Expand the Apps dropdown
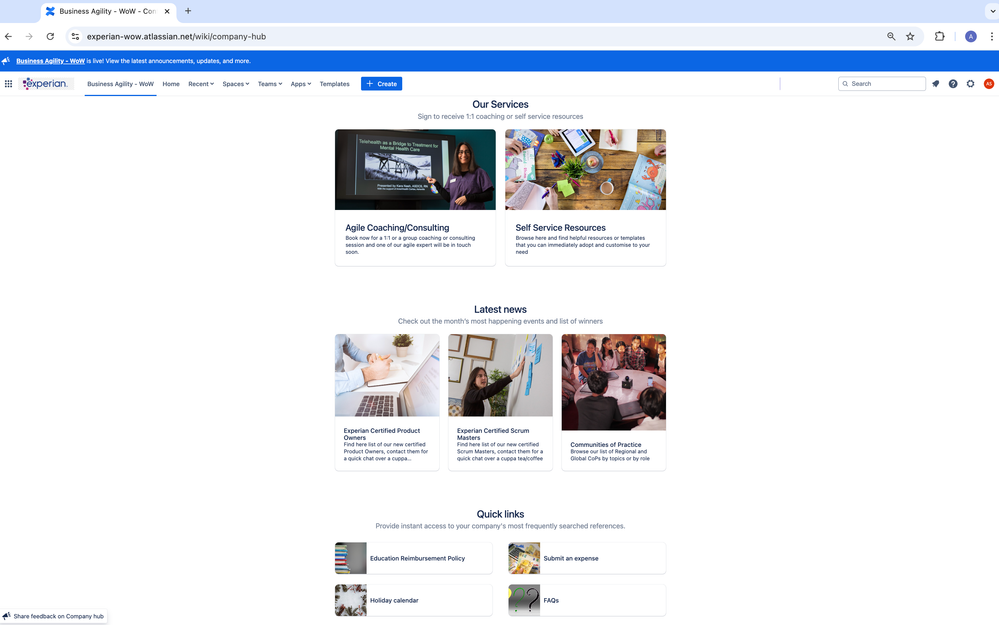The image size is (999, 625). pos(301,84)
